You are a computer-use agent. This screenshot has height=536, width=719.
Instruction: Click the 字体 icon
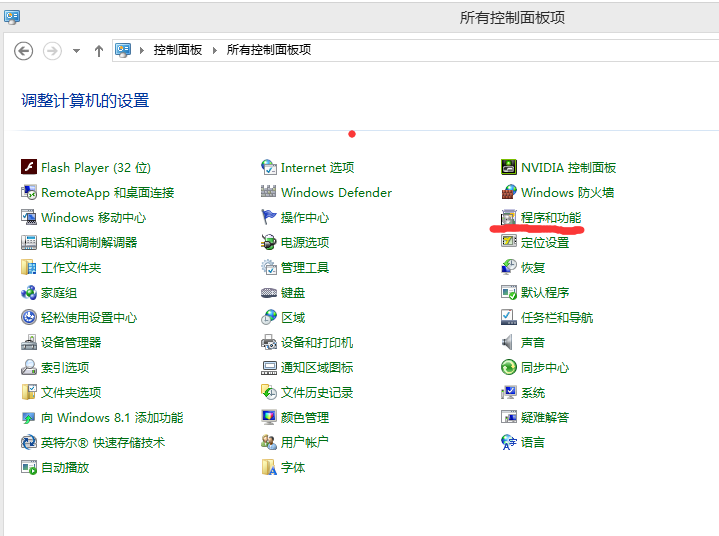(x=269, y=467)
